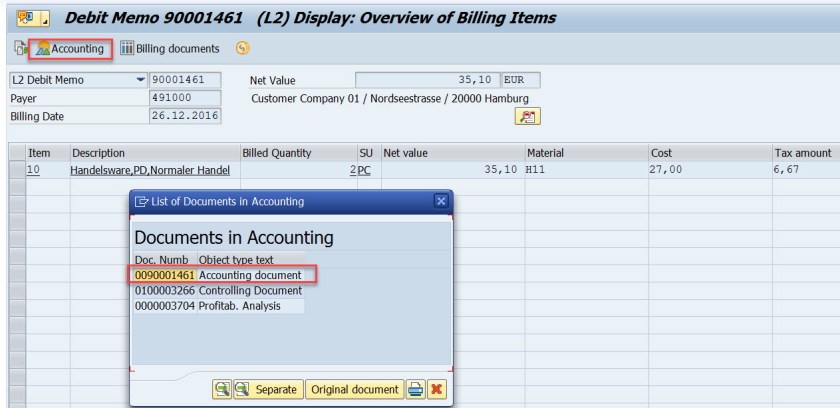Click the Accounting toolbar button
Screen dimensions: 840x408
(x=70, y=49)
